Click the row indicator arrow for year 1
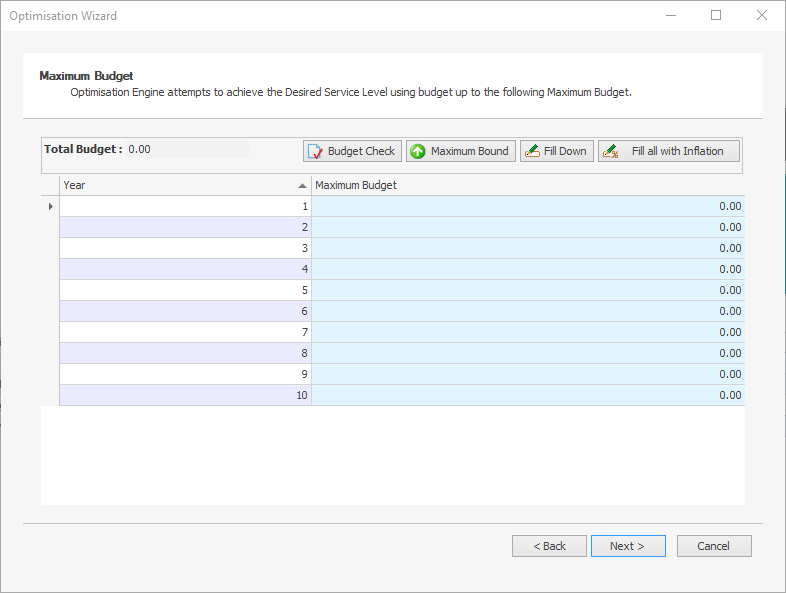 [x=50, y=206]
